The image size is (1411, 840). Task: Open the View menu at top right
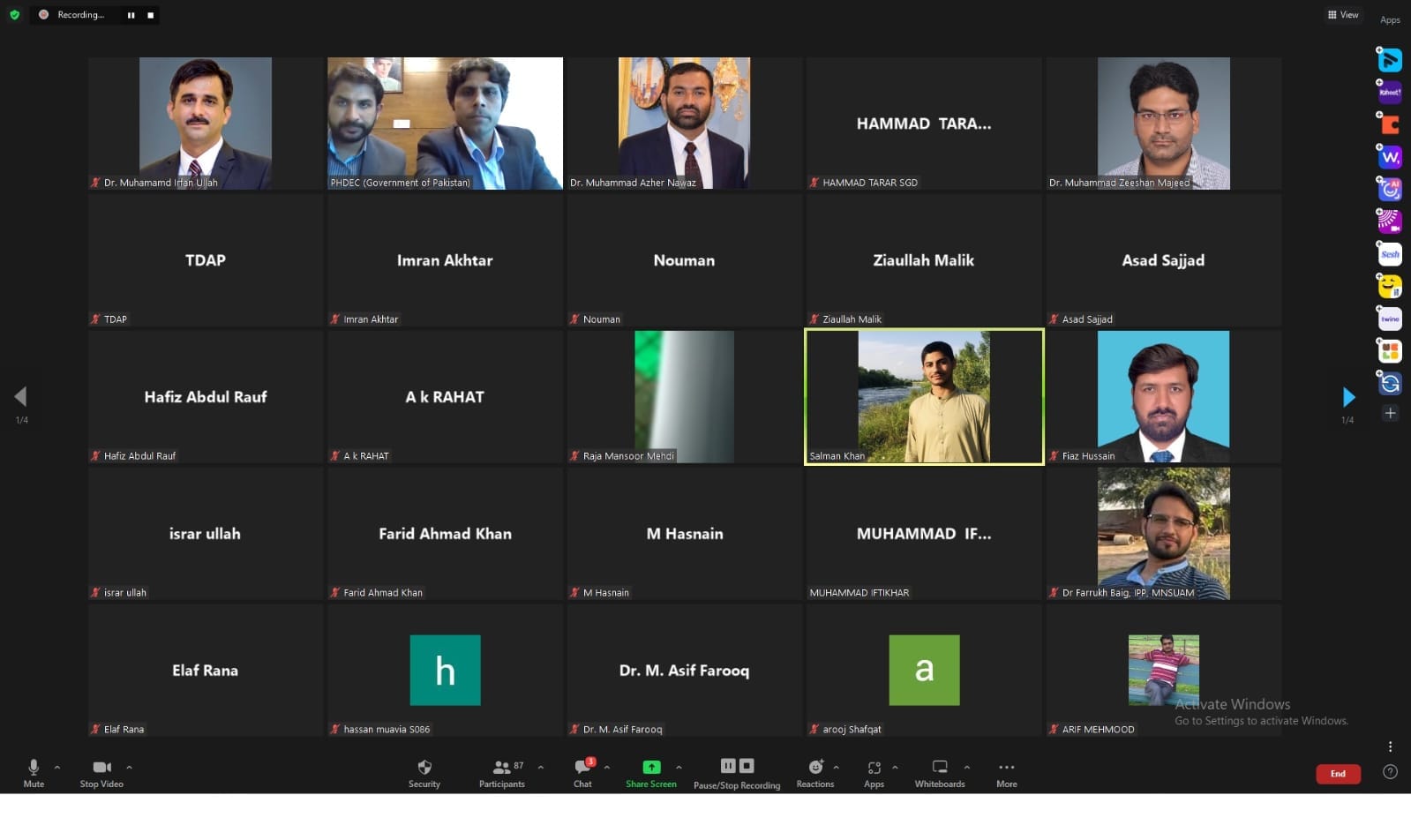[x=1343, y=15]
